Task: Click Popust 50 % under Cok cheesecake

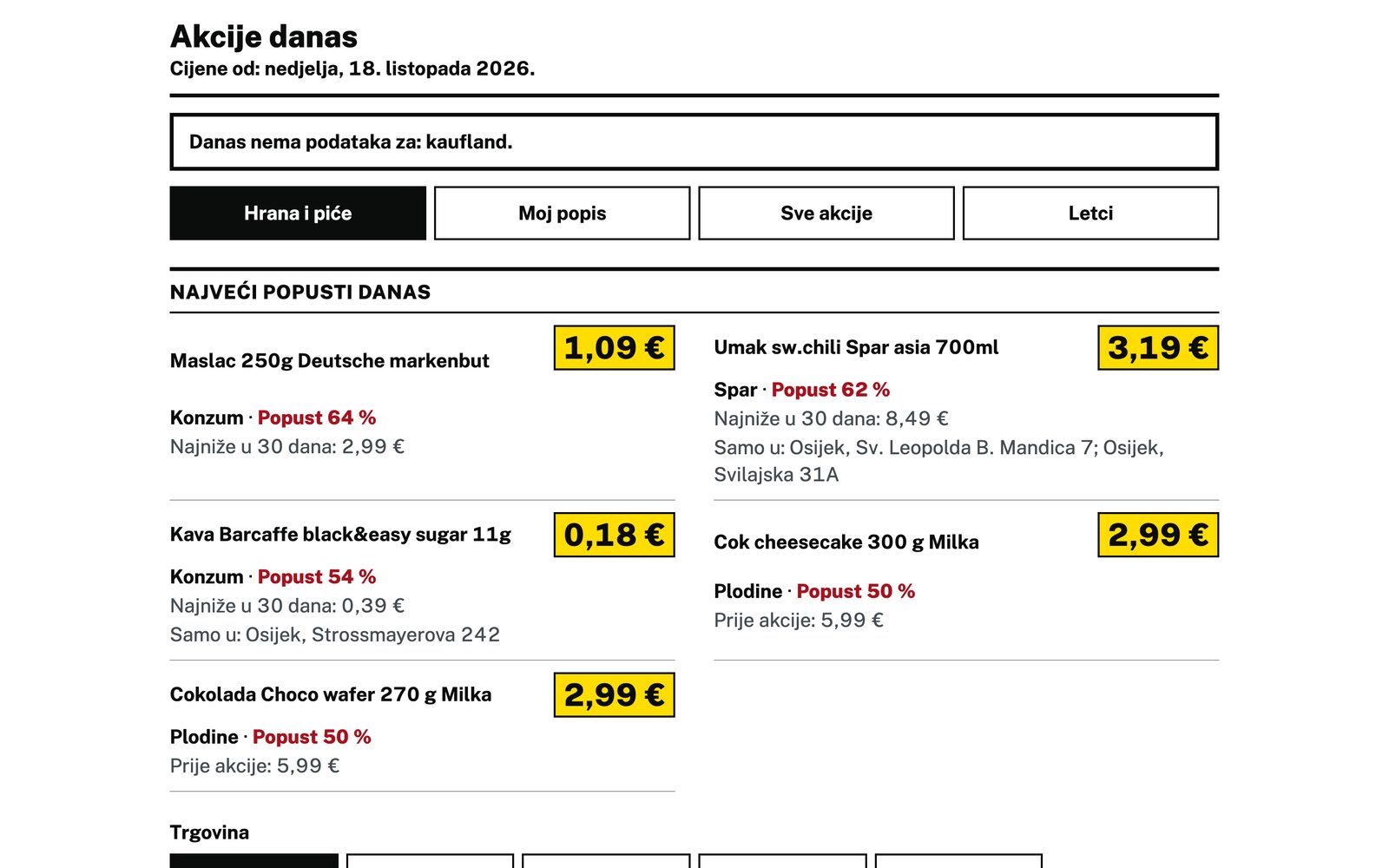Action: tap(856, 591)
